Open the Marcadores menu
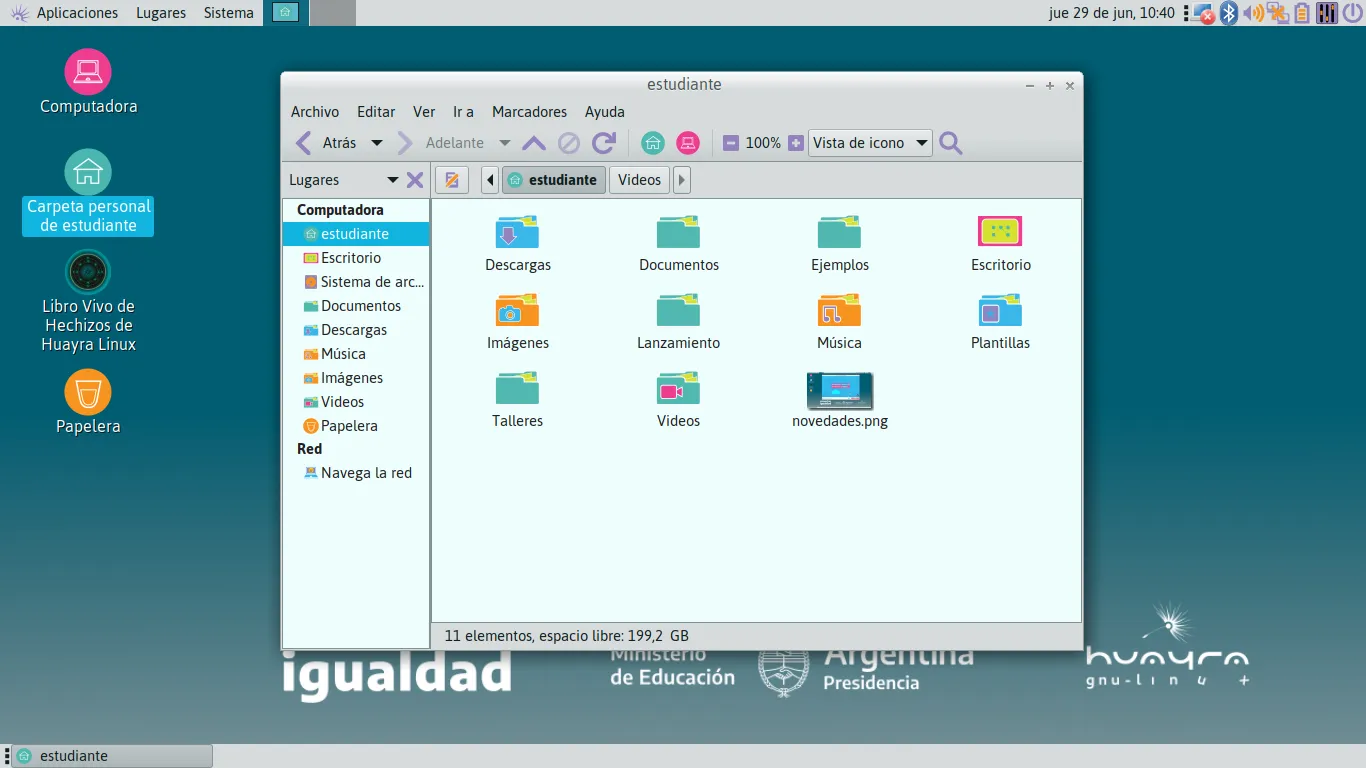Image resolution: width=1366 pixels, height=768 pixels. tap(529, 111)
